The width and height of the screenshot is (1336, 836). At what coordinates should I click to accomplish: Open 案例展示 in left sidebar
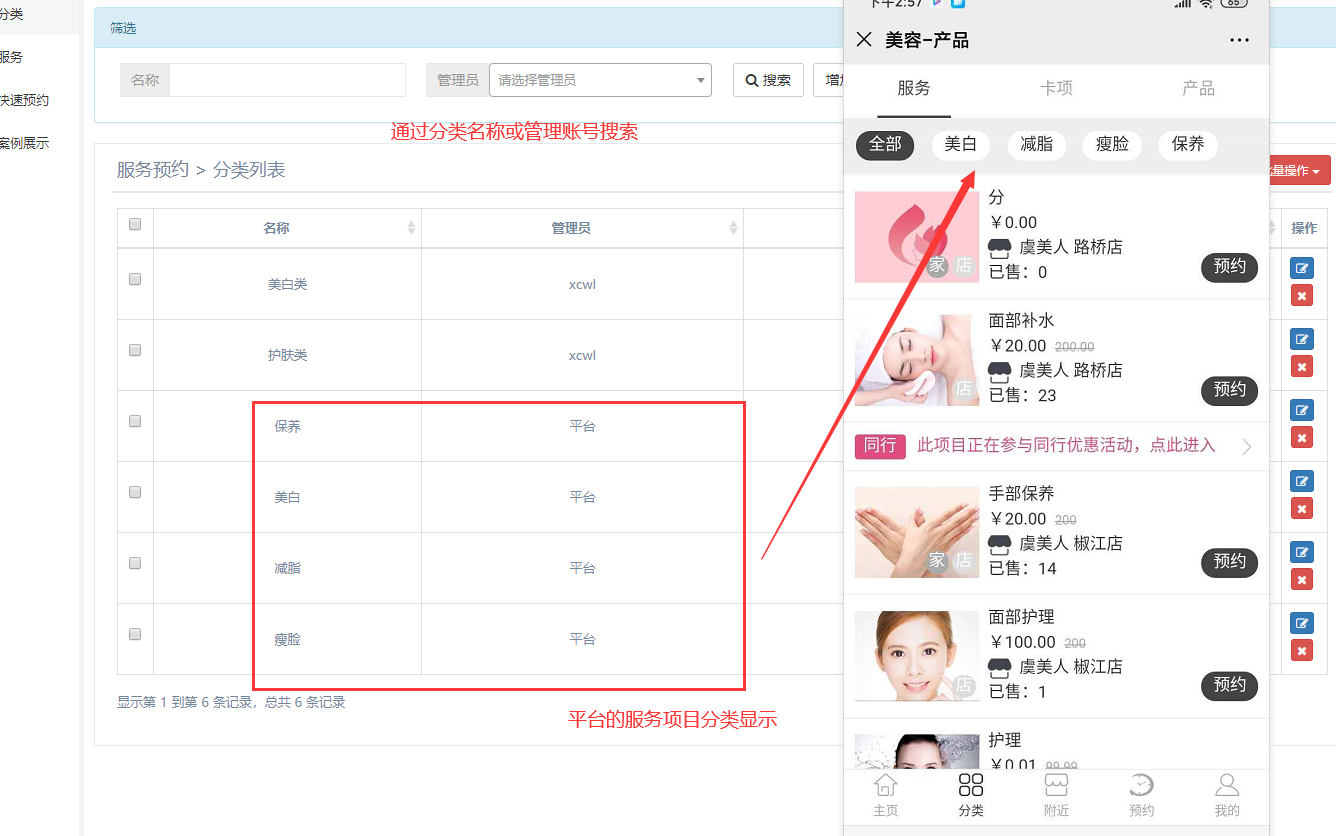[x=22, y=143]
